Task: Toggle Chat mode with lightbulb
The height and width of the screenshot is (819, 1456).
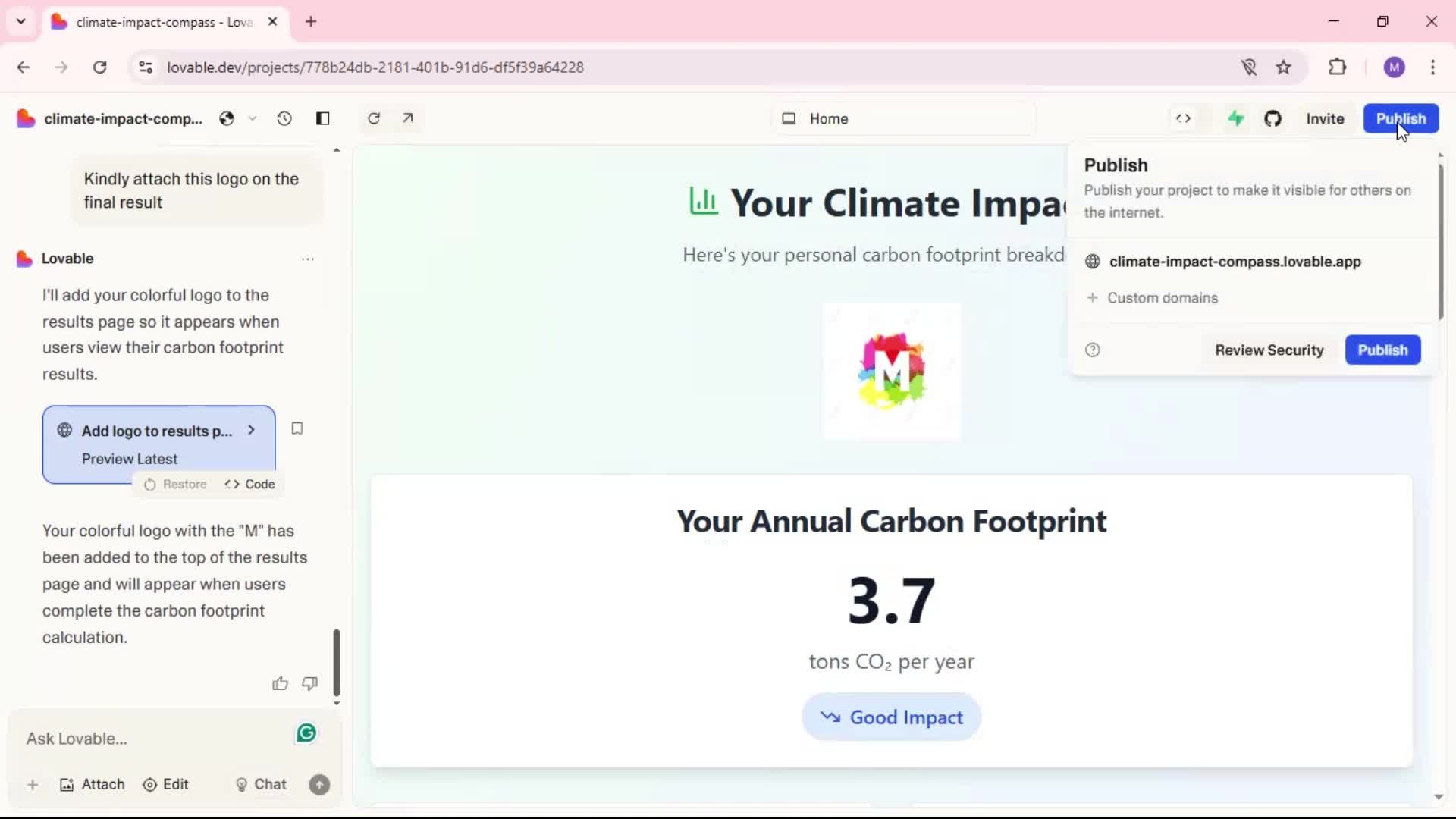Action: (261, 784)
